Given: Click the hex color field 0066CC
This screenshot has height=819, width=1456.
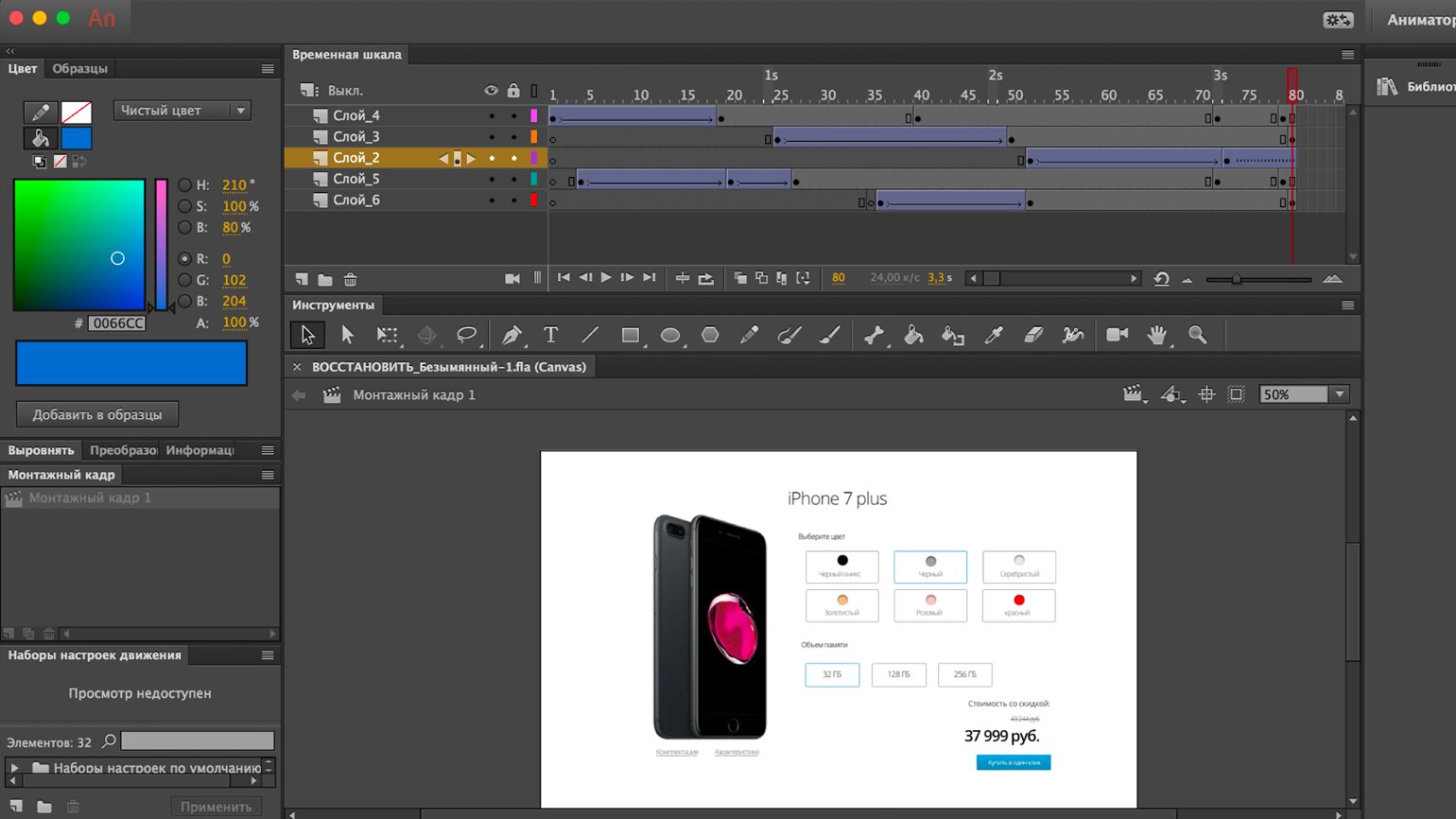Looking at the screenshot, I should pyautogui.click(x=117, y=323).
